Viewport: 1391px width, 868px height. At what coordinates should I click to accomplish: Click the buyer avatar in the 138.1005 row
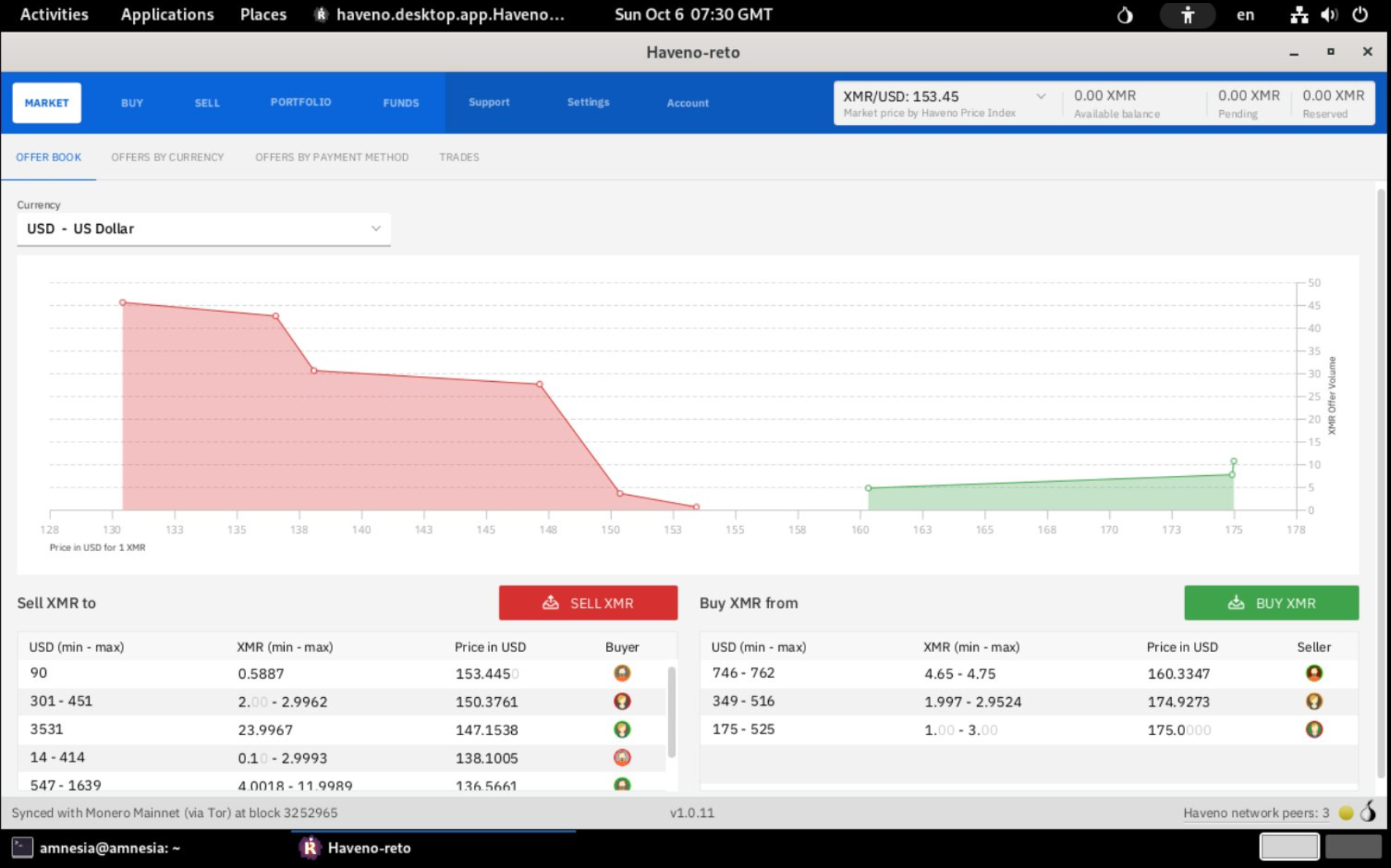click(621, 758)
